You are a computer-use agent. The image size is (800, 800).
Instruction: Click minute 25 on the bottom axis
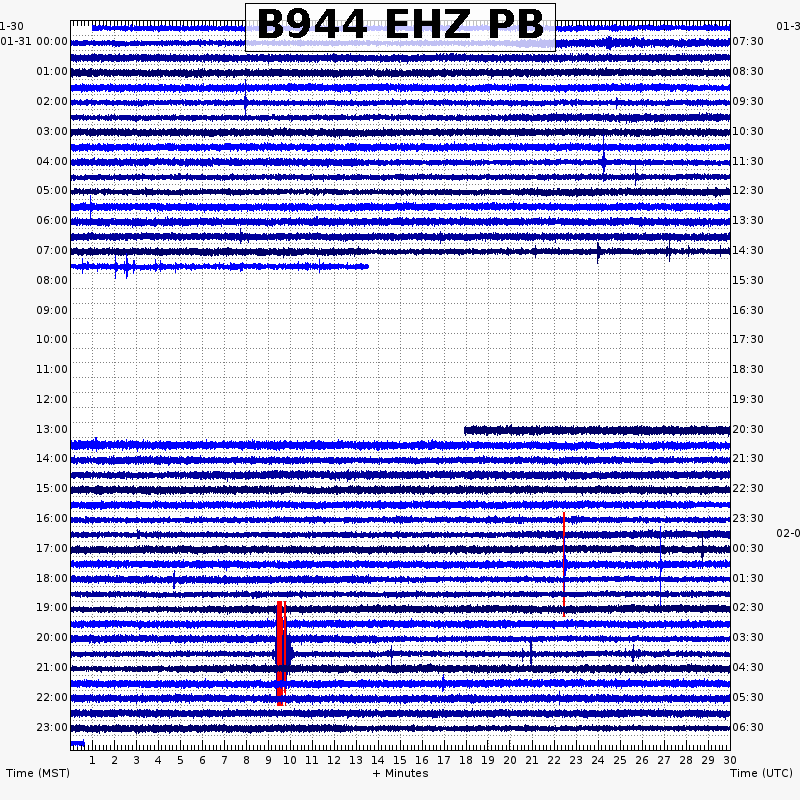coord(620,760)
